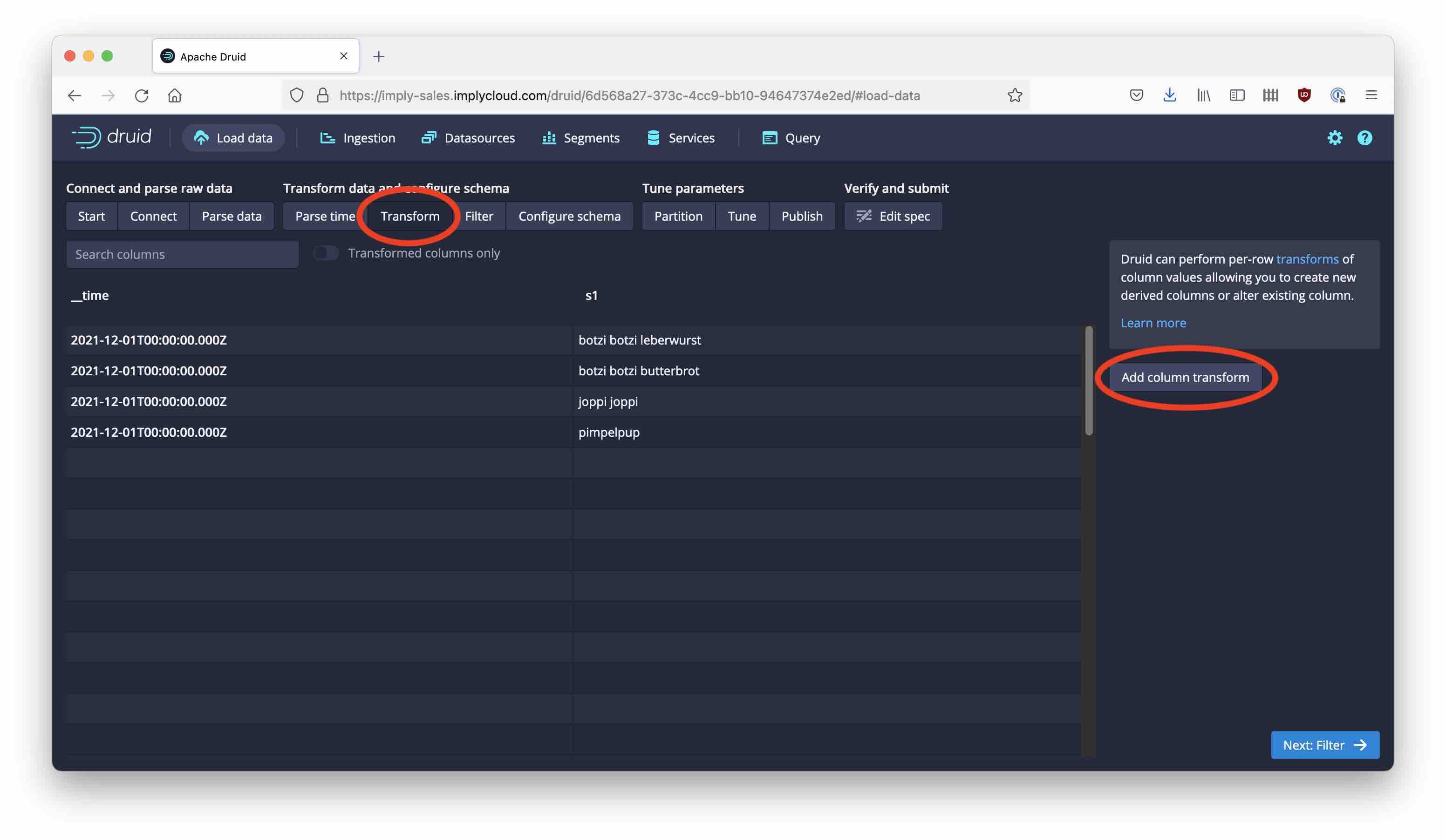Image resolution: width=1446 pixels, height=840 pixels.
Task: Switch to Configure schema step
Action: pyautogui.click(x=569, y=216)
